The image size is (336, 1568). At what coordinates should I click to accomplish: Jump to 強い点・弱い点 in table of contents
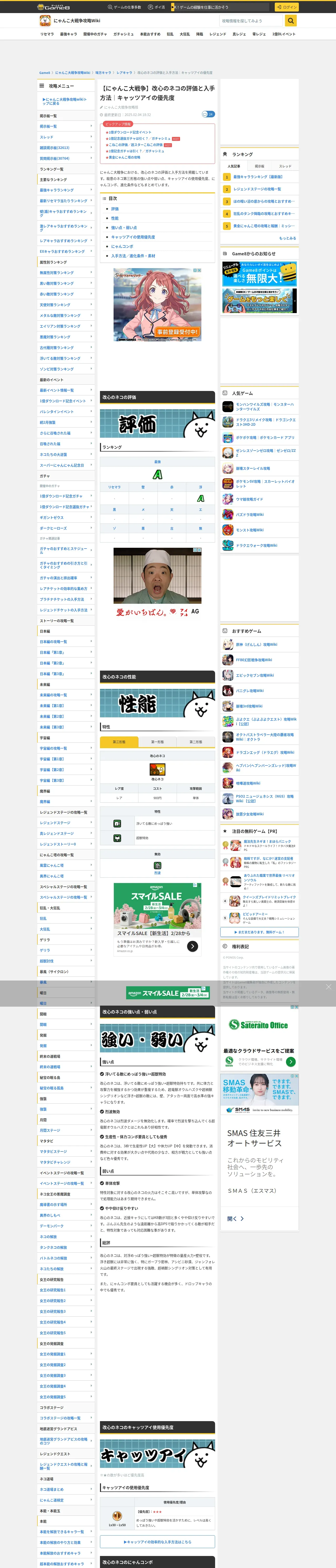point(124,228)
